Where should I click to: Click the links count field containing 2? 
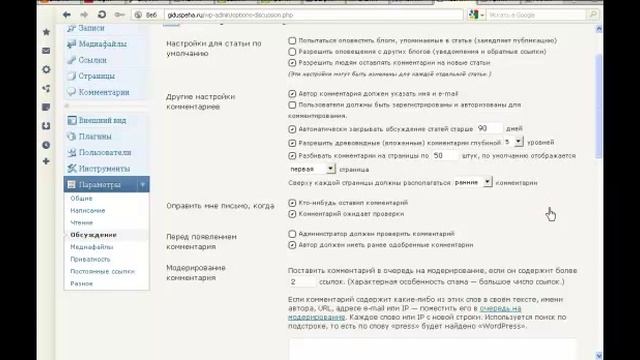tap(302, 282)
